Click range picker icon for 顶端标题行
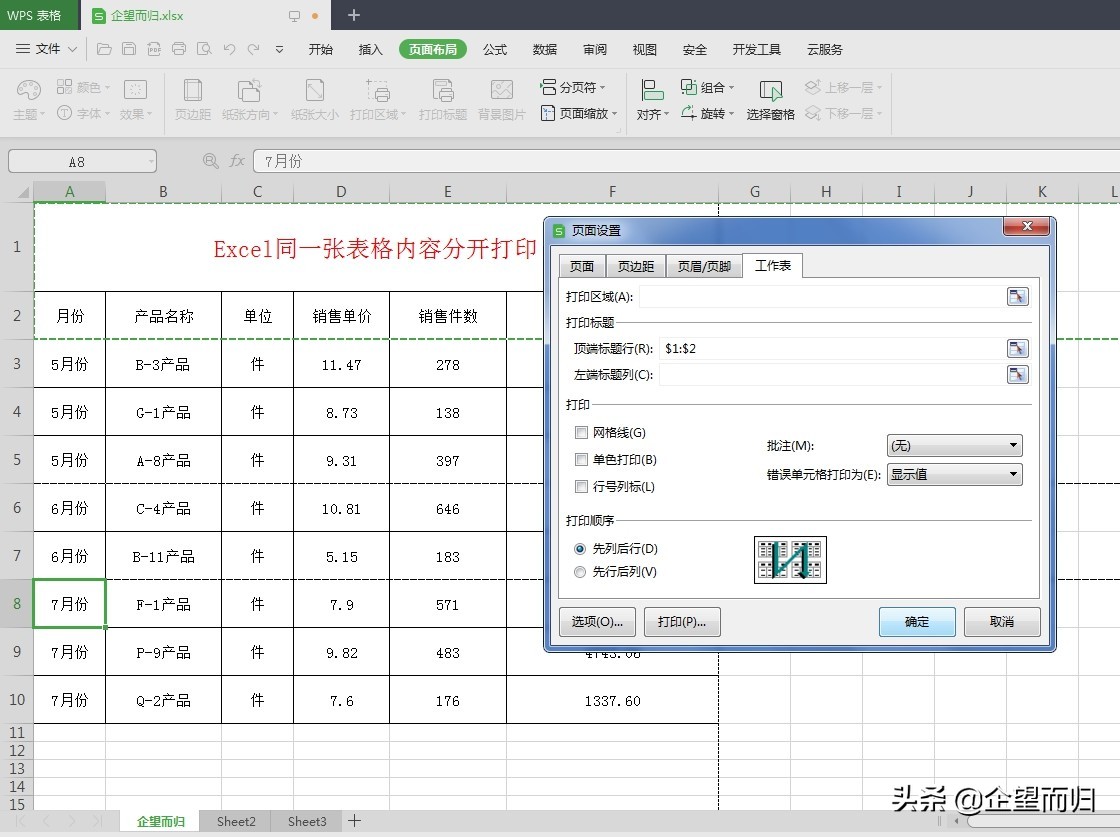 [x=1017, y=348]
